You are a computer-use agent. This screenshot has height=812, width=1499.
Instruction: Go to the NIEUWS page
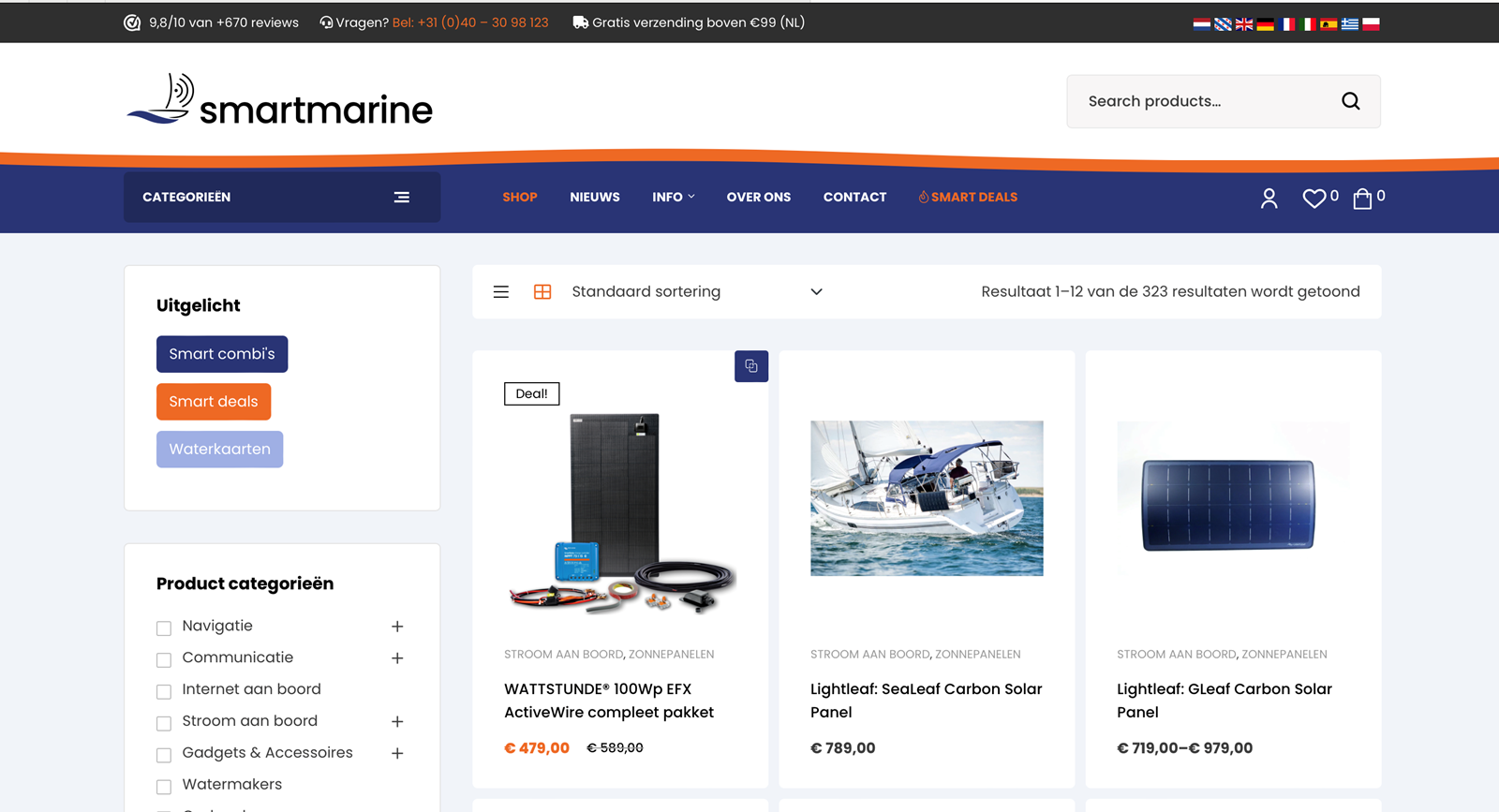point(595,198)
